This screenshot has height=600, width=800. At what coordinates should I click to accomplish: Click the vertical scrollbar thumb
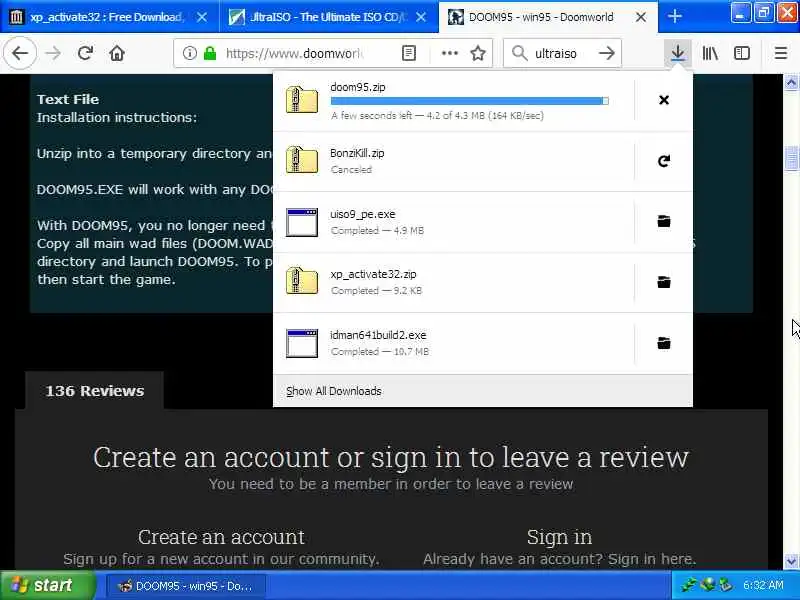pos(791,158)
